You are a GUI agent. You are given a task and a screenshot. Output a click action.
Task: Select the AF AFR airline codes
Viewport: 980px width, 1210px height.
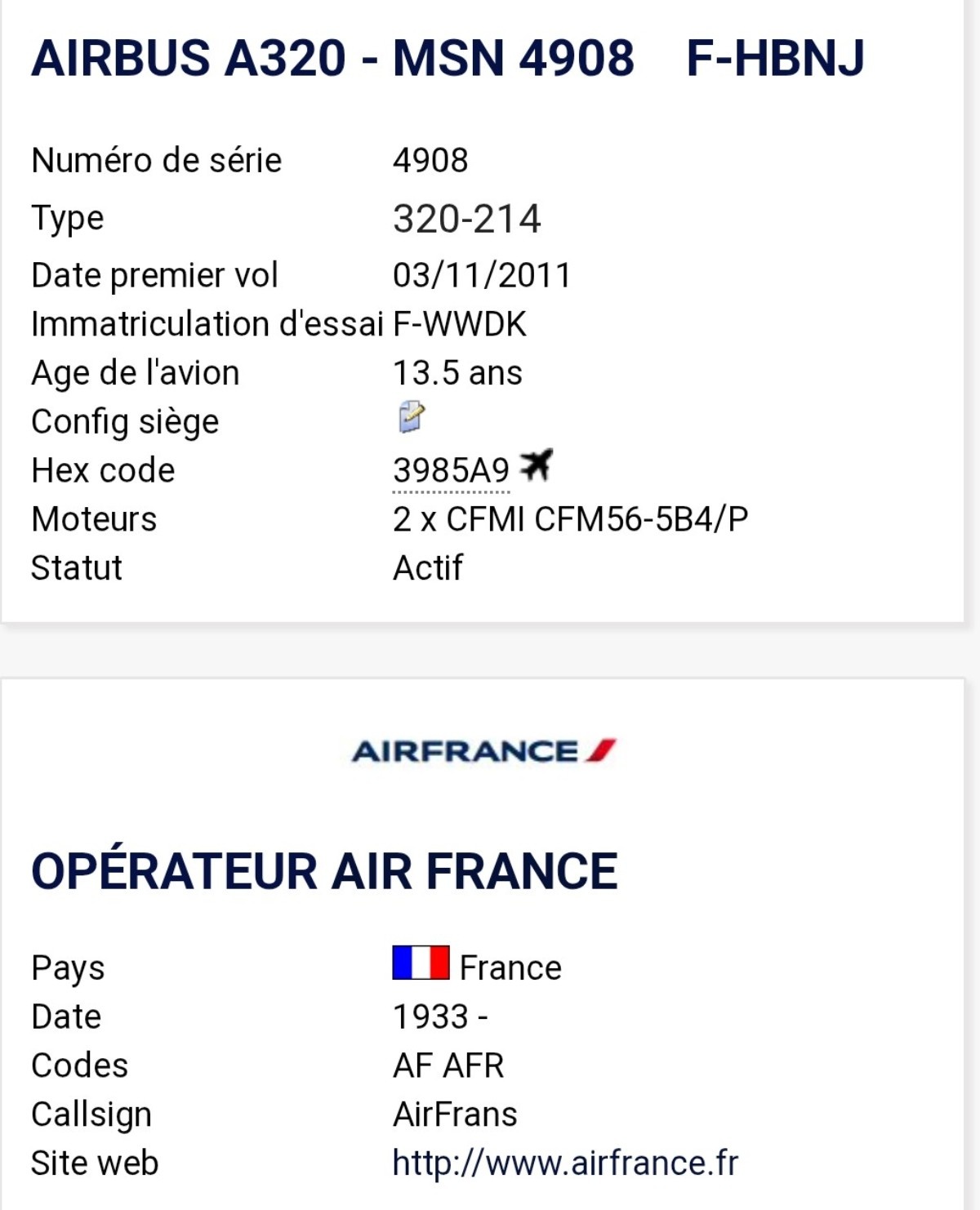pos(448,1065)
